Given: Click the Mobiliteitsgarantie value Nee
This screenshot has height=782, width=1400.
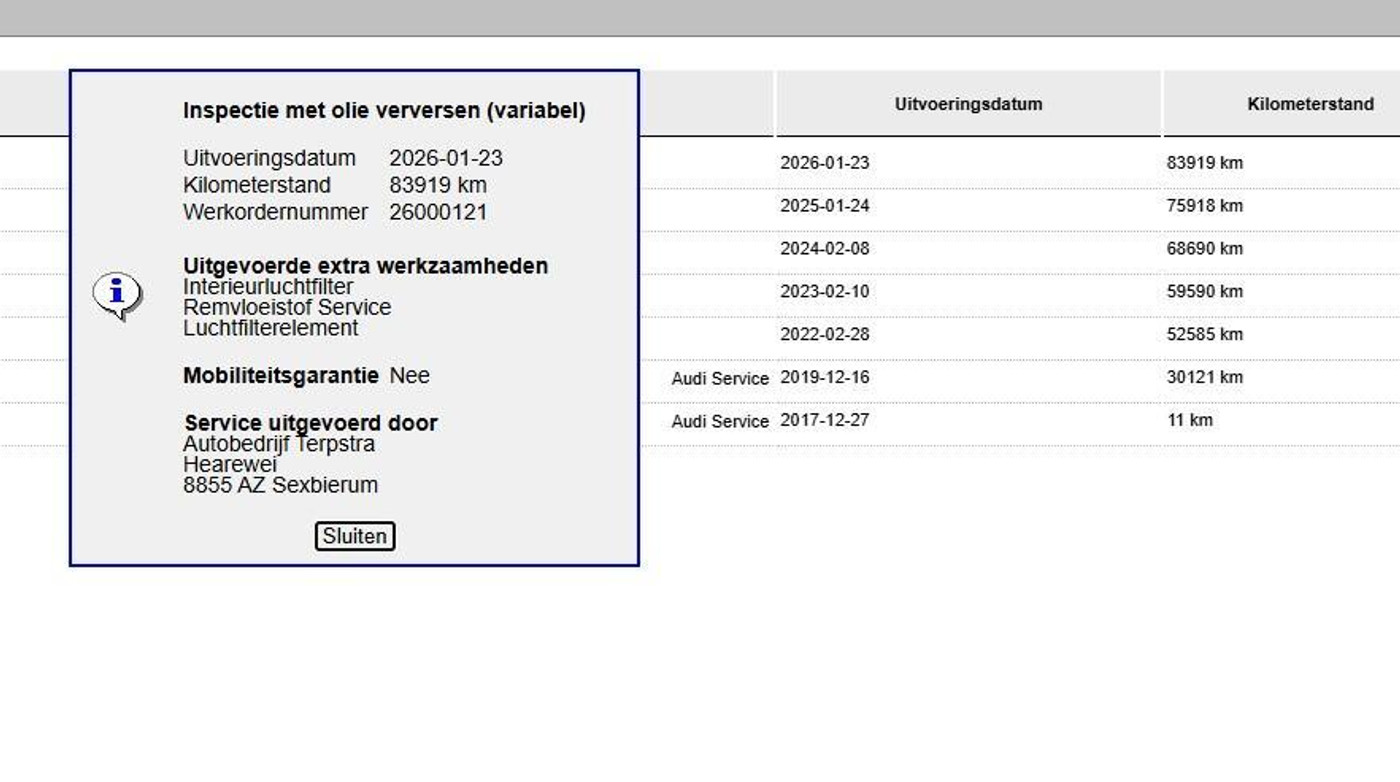Looking at the screenshot, I should [x=410, y=376].
